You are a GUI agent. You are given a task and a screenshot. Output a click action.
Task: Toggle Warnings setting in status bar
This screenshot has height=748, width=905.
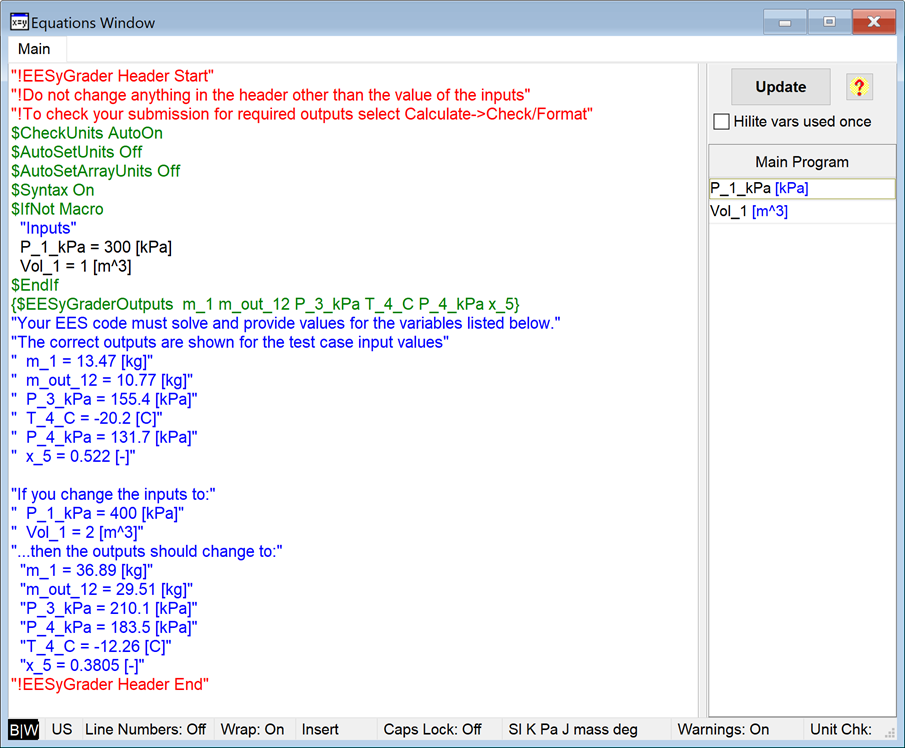click(x=723, y=730)
